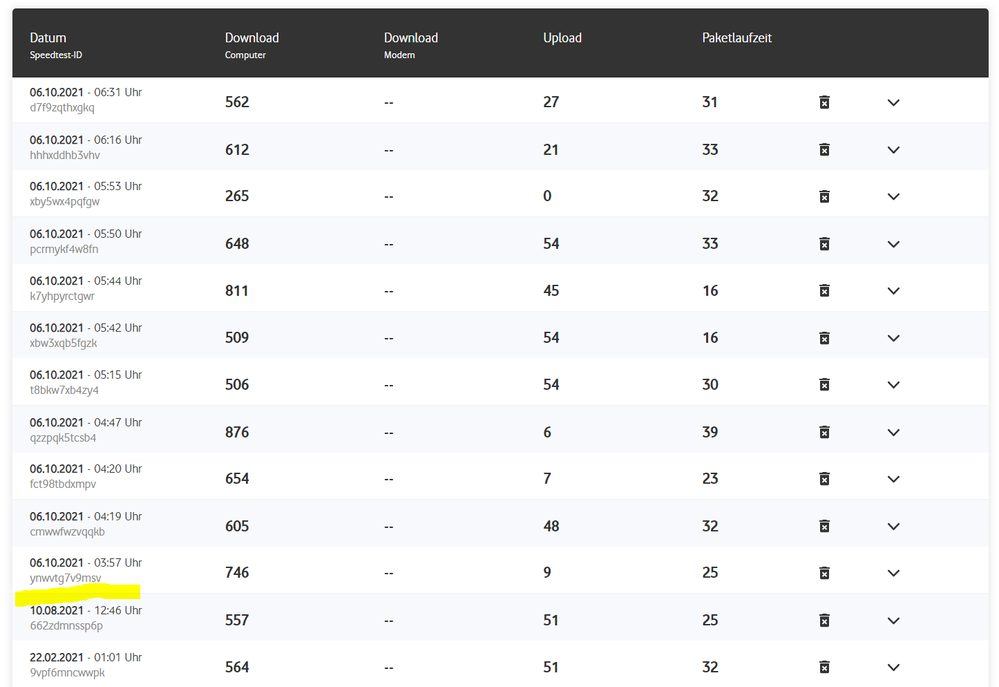Viewport: 999px width, 687px height.
Task: Click the Paketlaufzeit column header
Action: (x=737, y=38)
